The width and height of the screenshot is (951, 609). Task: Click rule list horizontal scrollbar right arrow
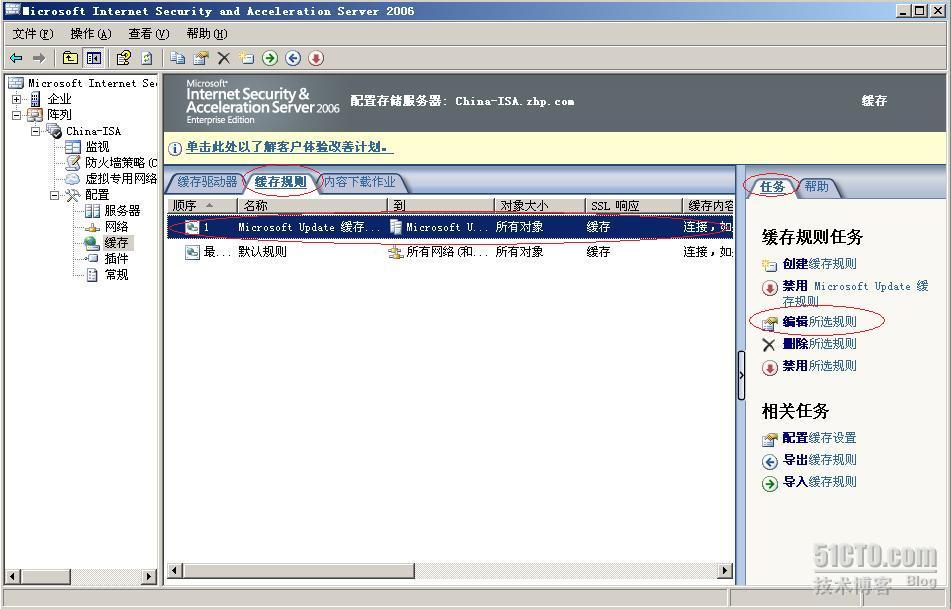tap(725, 570)
